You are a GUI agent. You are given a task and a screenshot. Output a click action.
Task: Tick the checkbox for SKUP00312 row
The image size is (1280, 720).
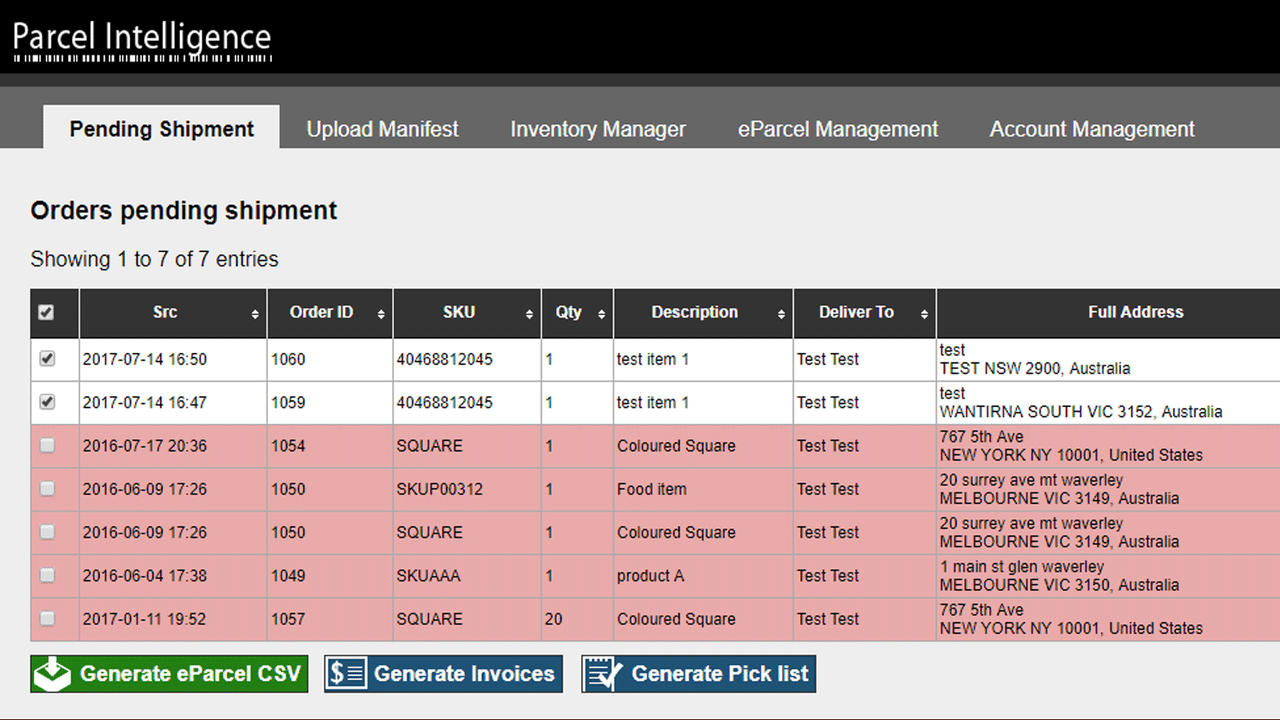pos(47,489)
